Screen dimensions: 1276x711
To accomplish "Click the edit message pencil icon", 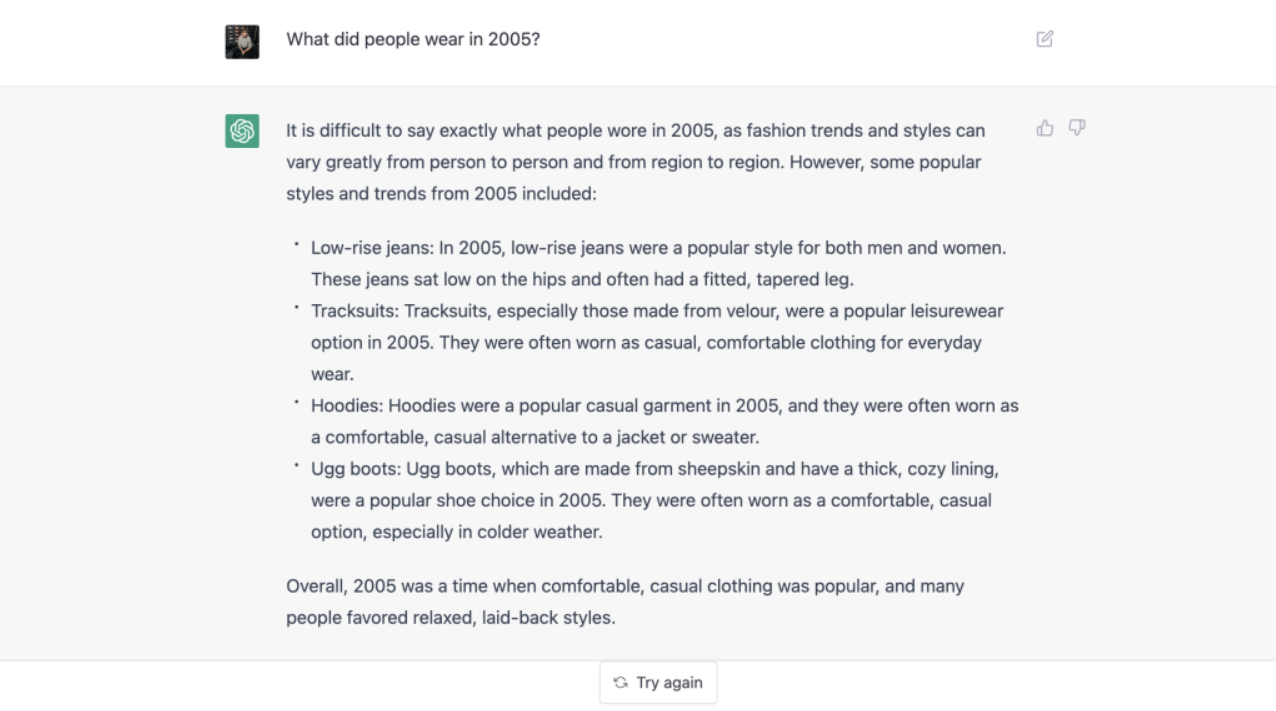I will 1045,39.
